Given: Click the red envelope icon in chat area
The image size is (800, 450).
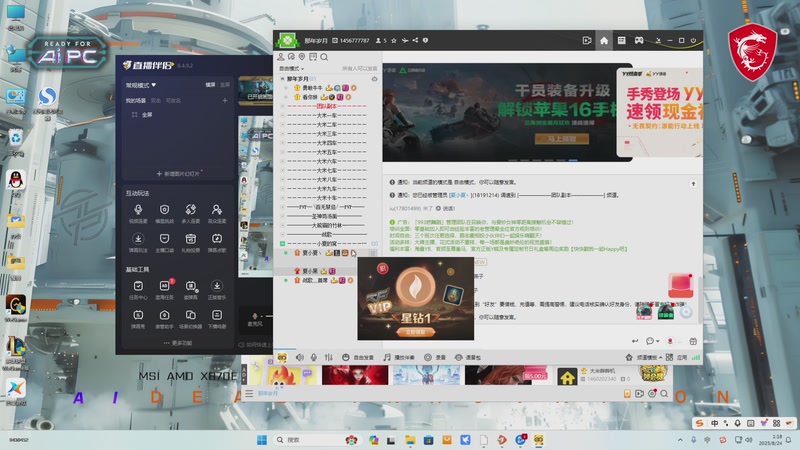Looking at the screenshot, I should coord(681,285).
